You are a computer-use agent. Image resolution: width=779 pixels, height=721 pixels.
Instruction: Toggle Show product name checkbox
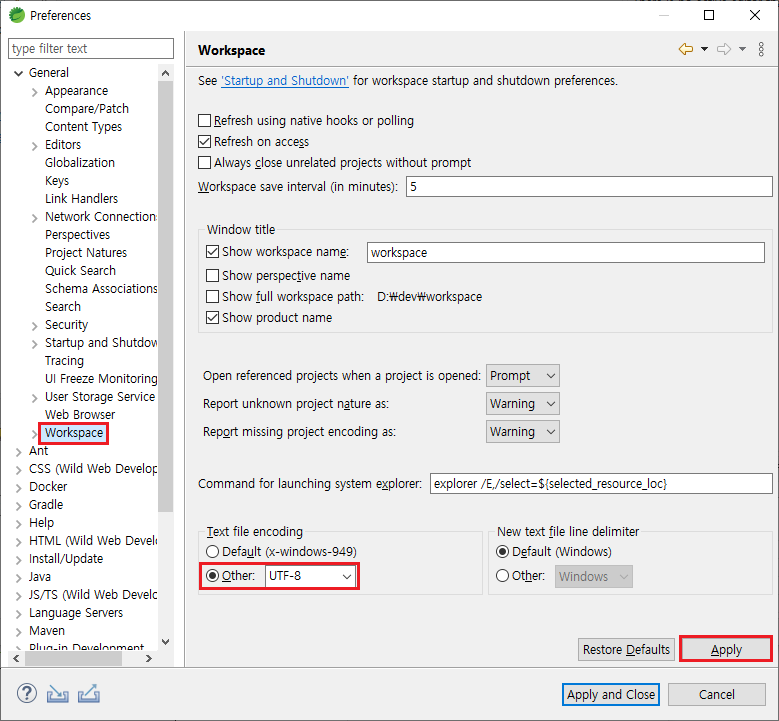(x=212, y=318)
